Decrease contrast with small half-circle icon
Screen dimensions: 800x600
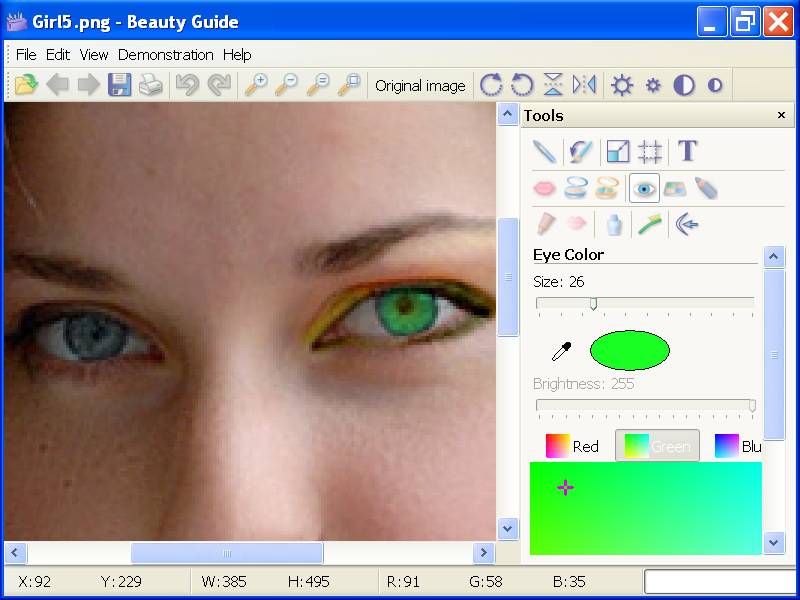tap(715, 85)
